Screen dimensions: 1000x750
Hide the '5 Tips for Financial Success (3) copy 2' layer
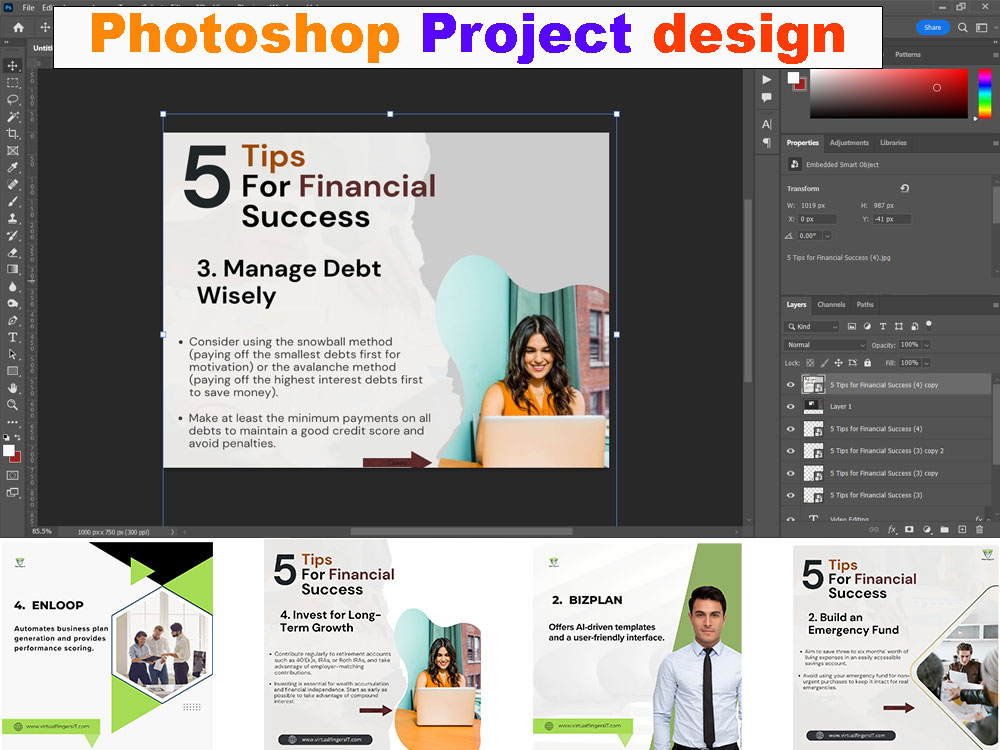(791, 450)
